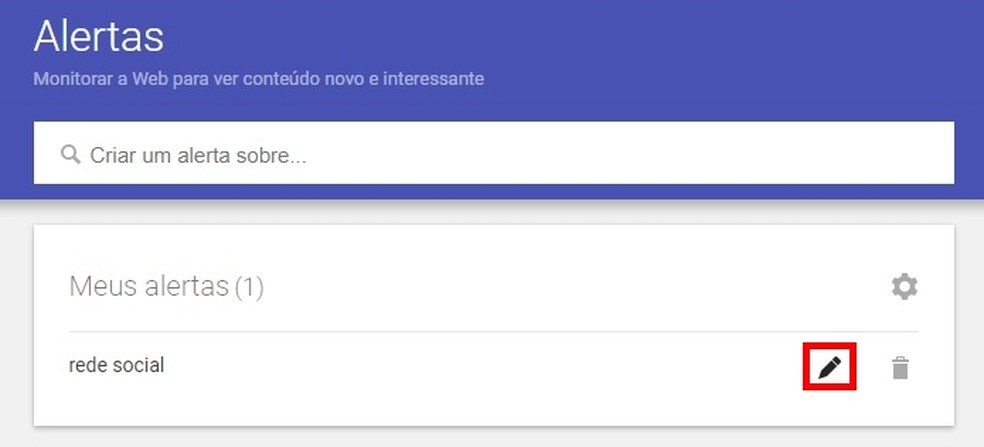This screenshot has height=447, width=984.
Task: Open Meus alertas delivery settings gear
Action: click(904, 288)
